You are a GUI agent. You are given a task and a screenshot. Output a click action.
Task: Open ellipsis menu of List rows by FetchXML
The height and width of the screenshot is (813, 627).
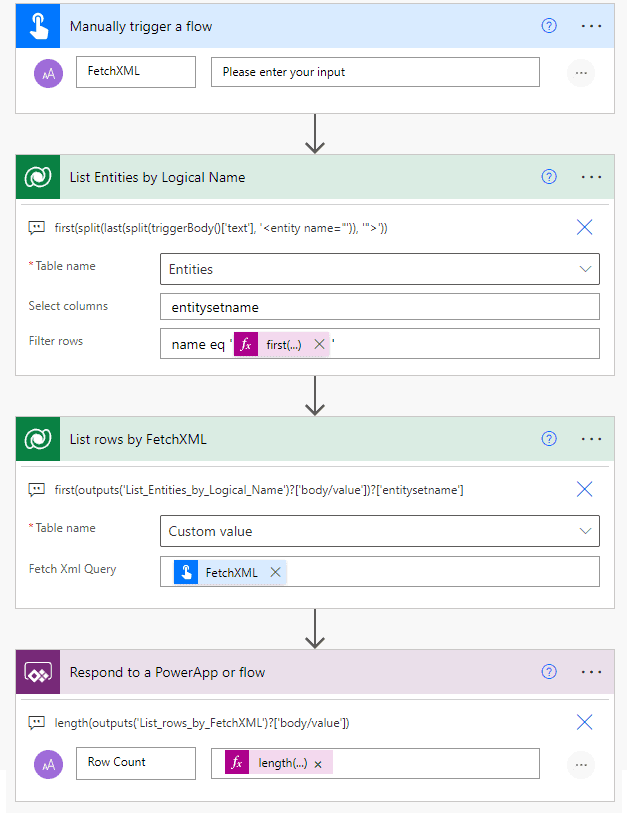click(x=591, y=439)
